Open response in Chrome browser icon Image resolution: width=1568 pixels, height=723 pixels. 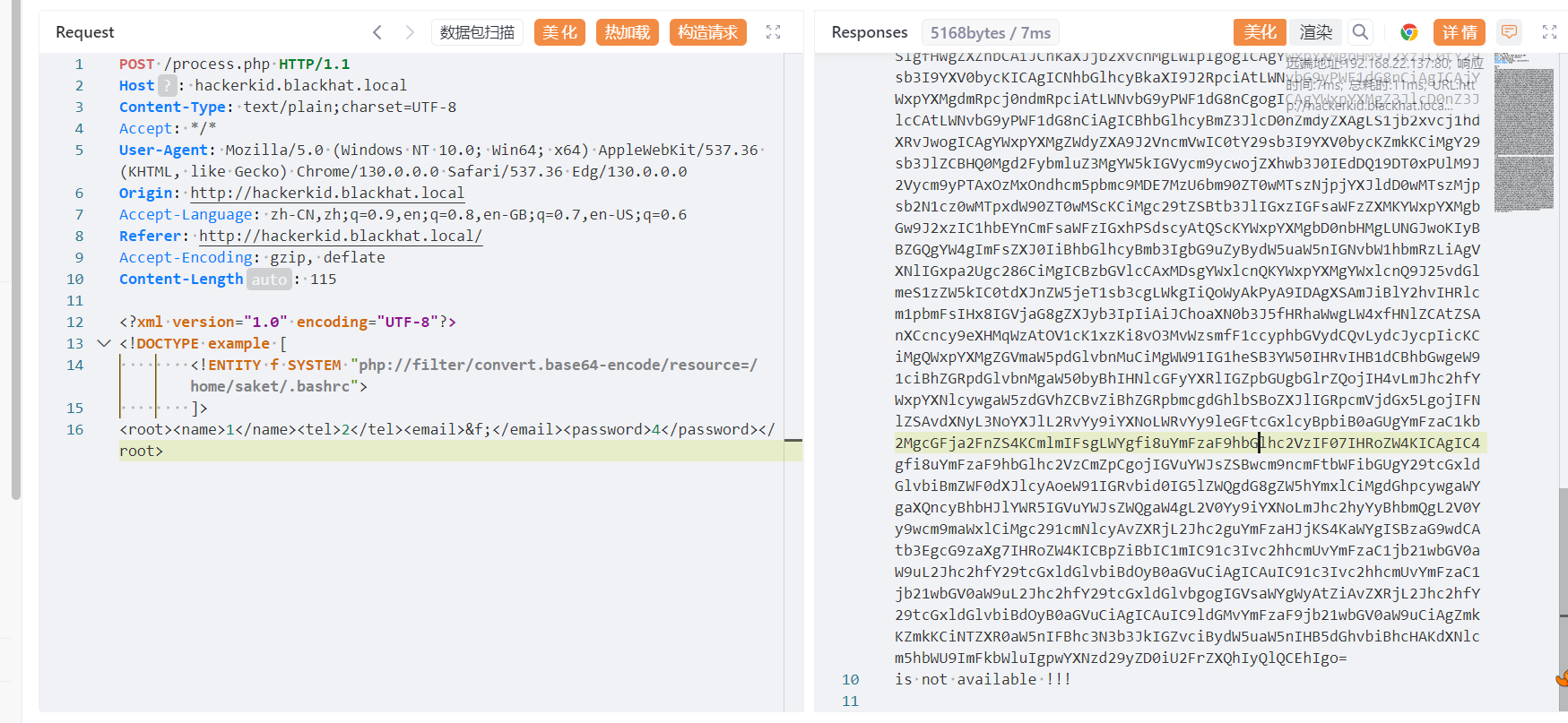point(1409,32)
